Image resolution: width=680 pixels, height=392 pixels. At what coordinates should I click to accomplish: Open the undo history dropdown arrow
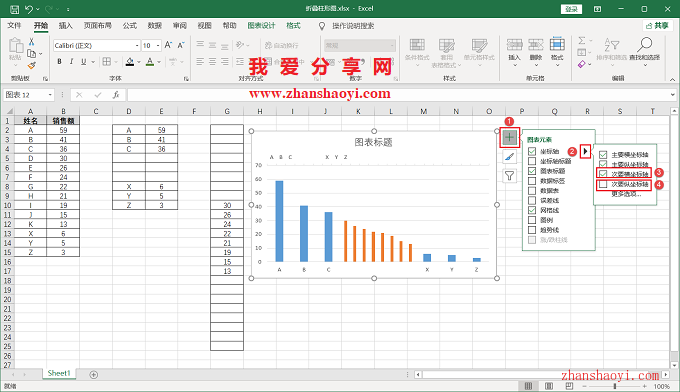(x=38, y=9)
